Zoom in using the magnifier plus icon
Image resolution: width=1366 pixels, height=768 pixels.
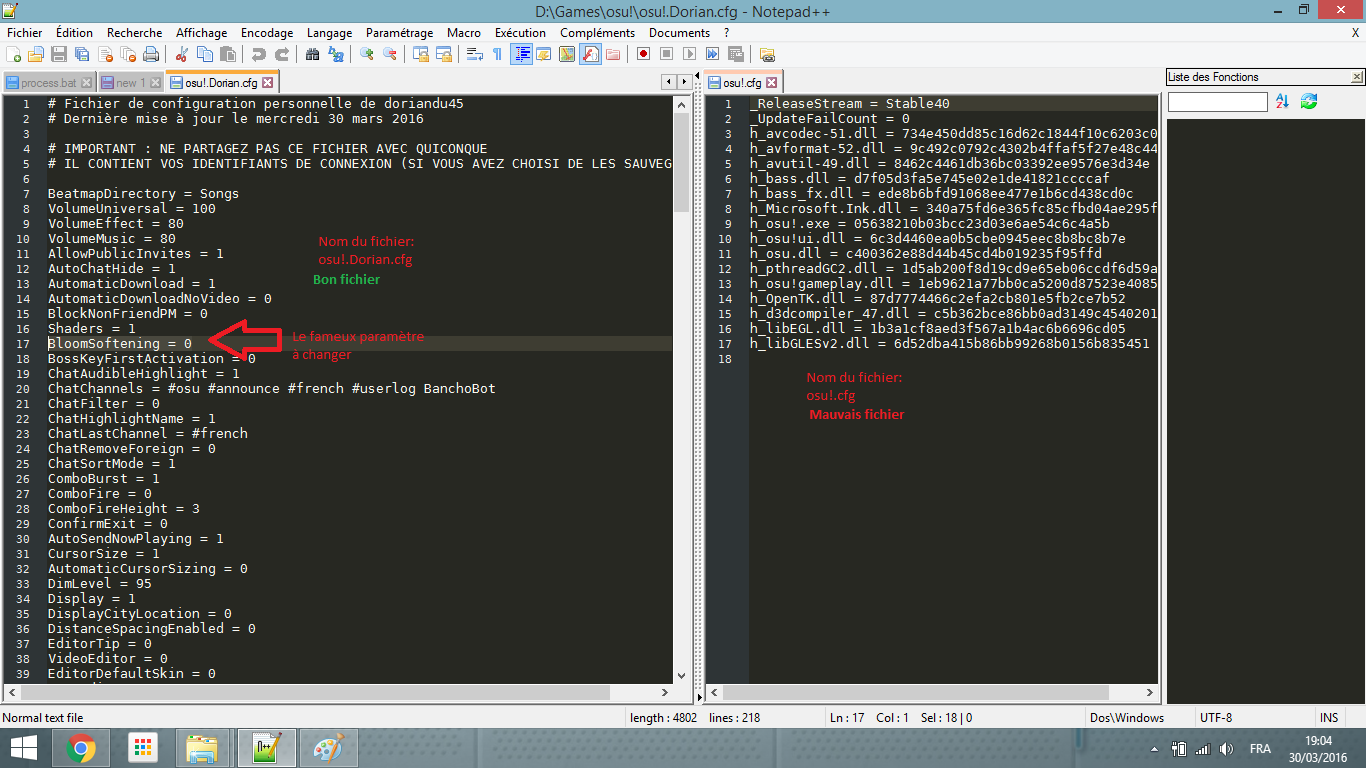click(367, 54)
